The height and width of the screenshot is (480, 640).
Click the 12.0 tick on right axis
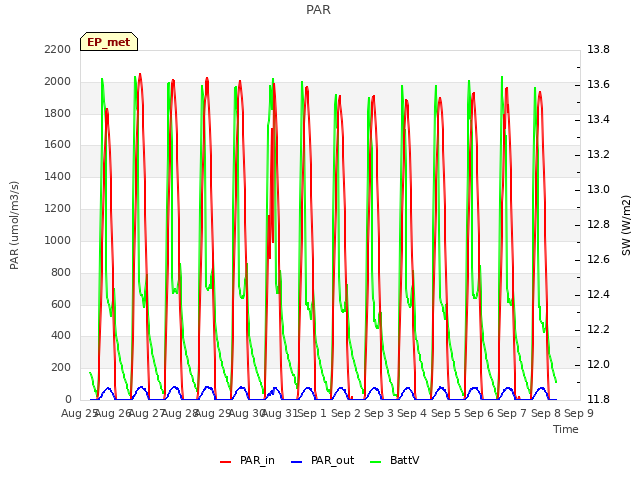tap(598, 364)
